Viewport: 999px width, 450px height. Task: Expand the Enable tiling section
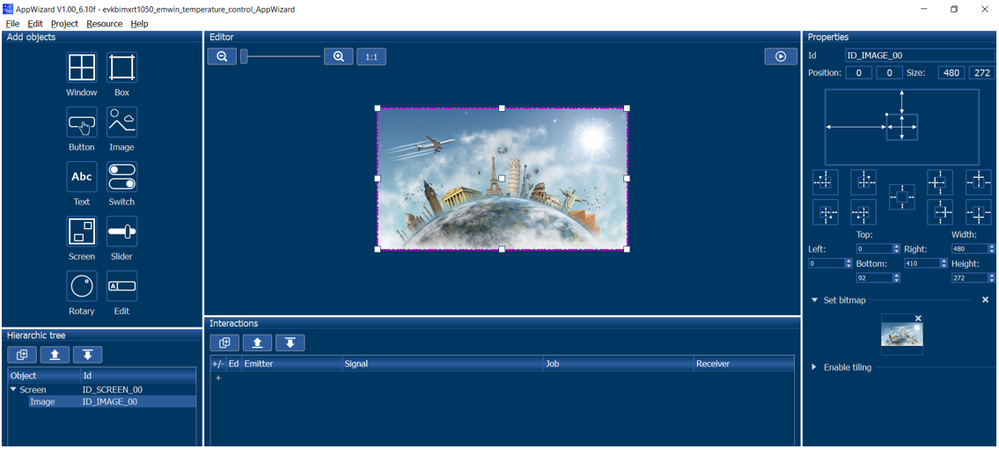(x=814, y=367)
